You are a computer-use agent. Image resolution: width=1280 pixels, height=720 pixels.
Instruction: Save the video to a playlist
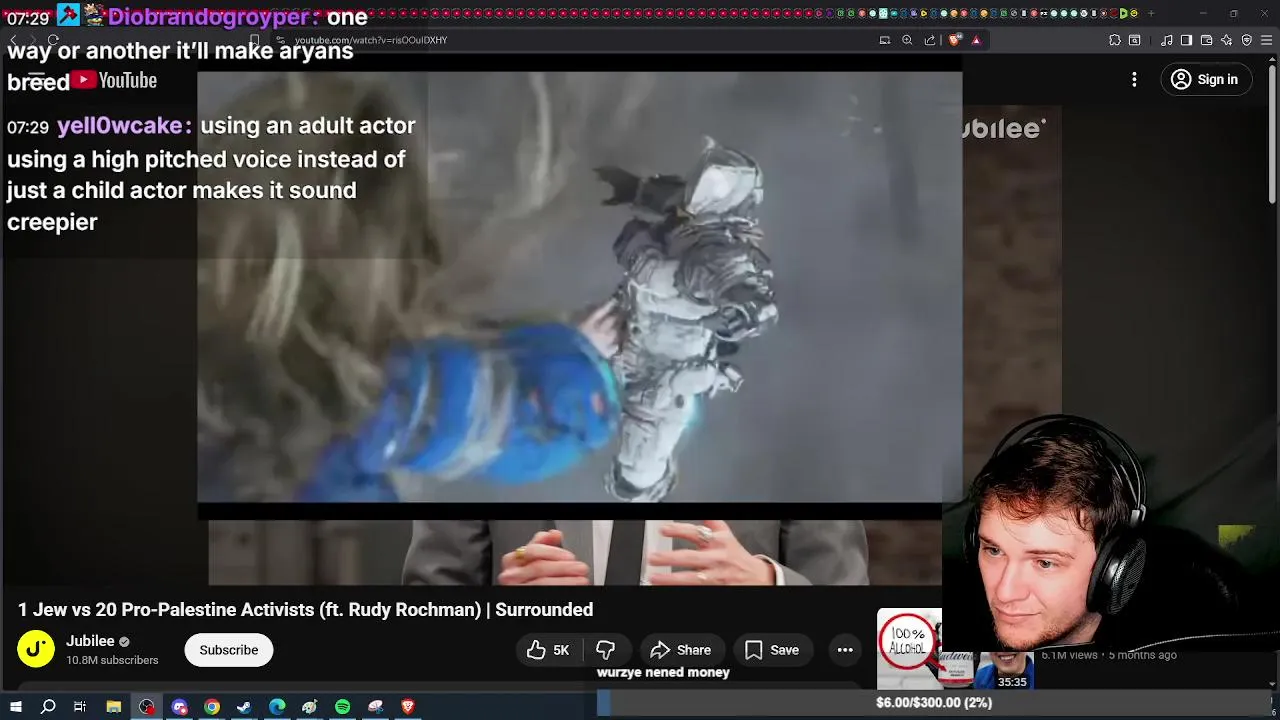point(772,650)
